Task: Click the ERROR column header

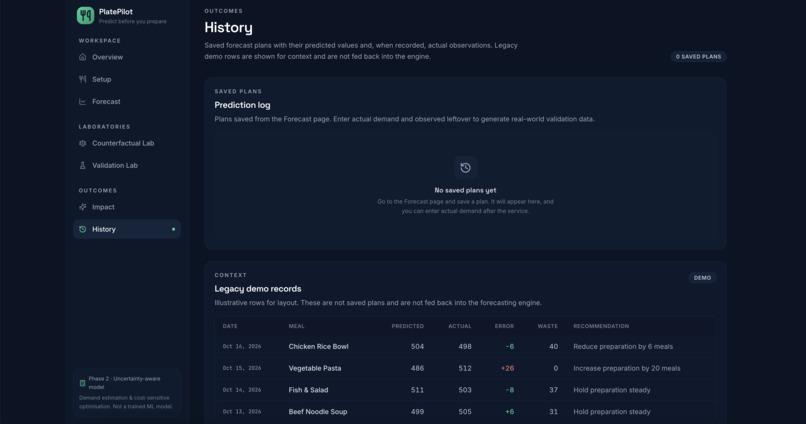Action: point(504,326)
